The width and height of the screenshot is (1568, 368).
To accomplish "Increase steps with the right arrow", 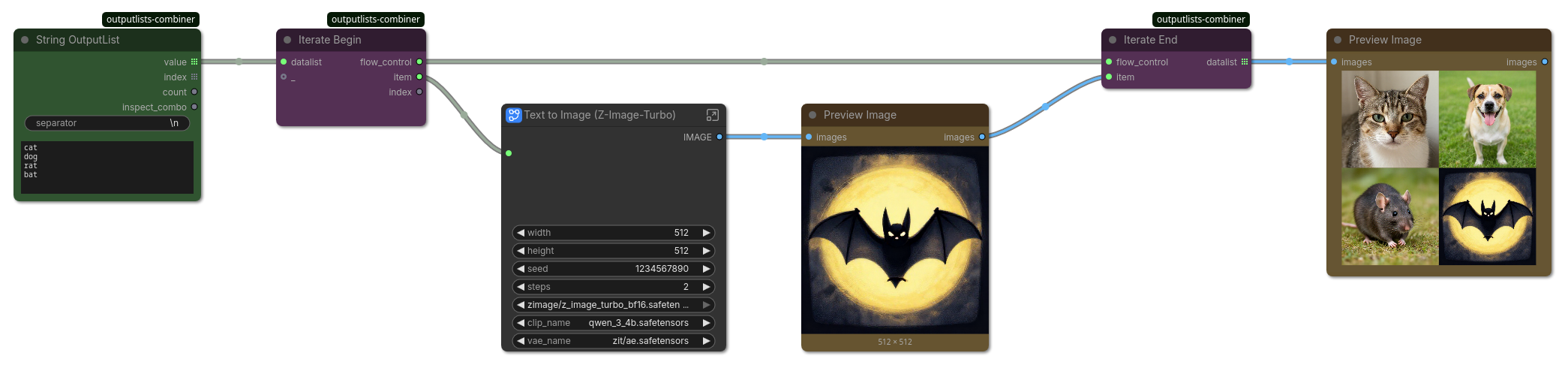I will 706,287.
